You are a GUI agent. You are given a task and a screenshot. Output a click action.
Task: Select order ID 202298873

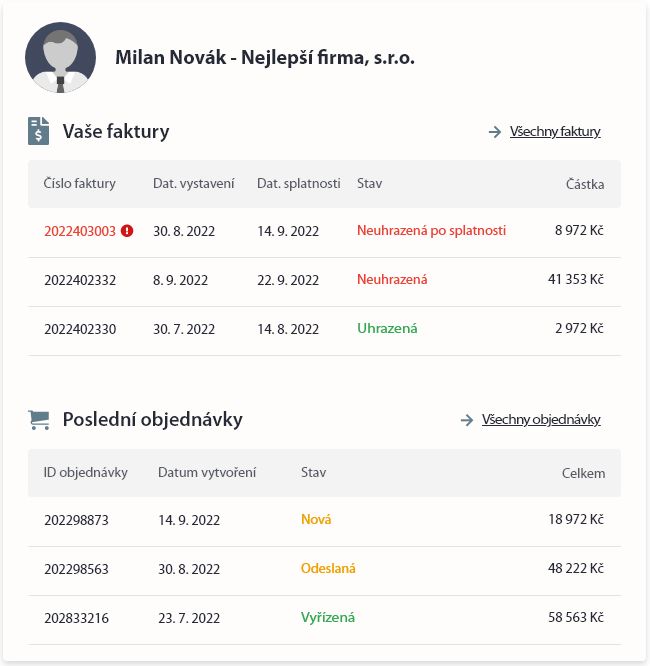[x=76, y=520]
